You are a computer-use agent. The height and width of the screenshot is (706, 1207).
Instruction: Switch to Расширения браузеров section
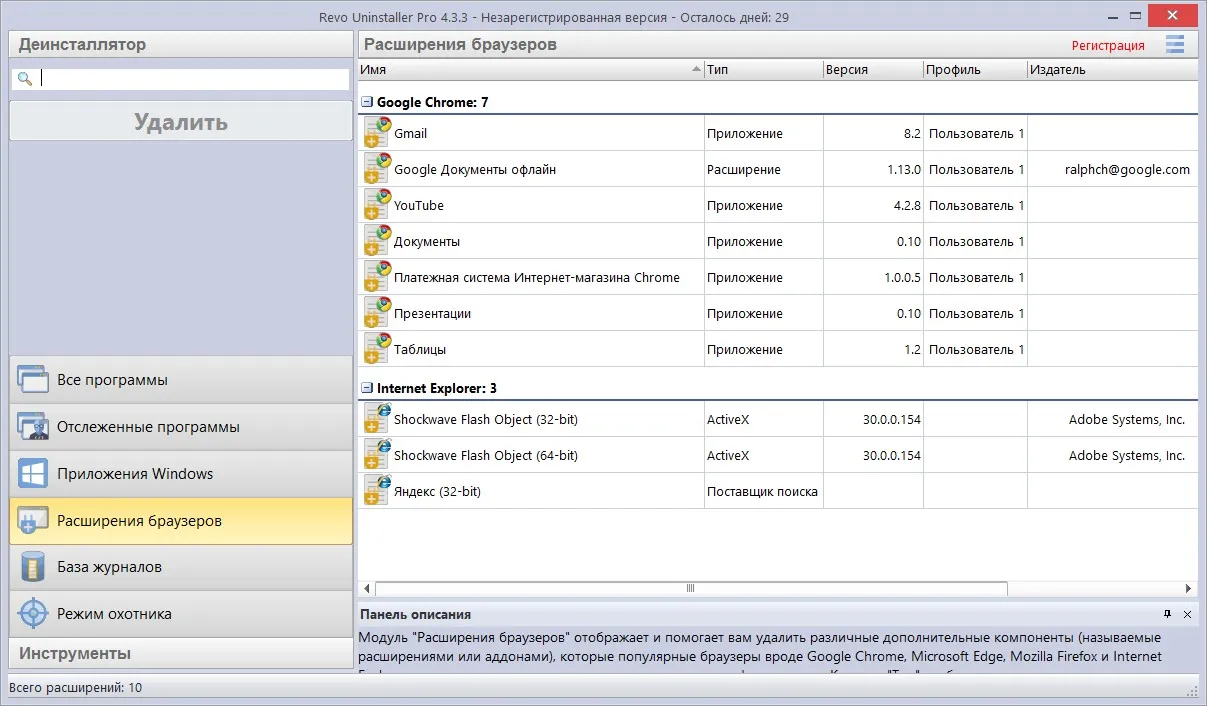(181, 521)
